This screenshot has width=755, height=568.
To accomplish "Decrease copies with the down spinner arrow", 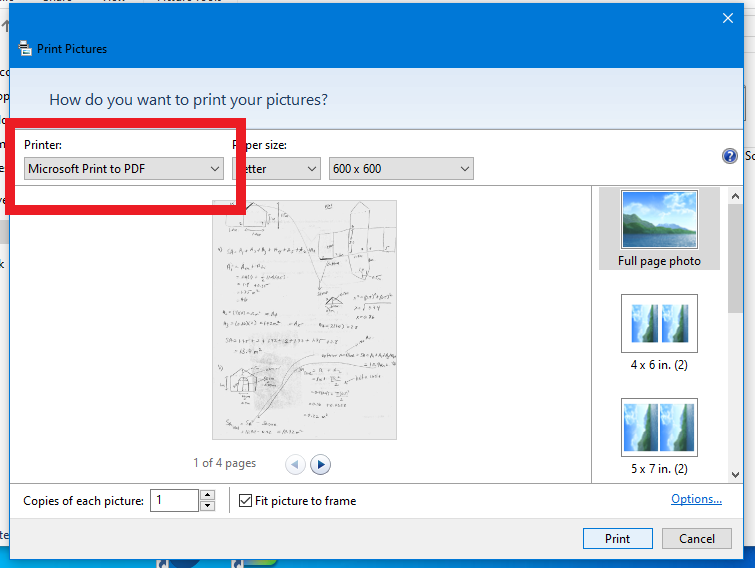I will click(208, 506).
